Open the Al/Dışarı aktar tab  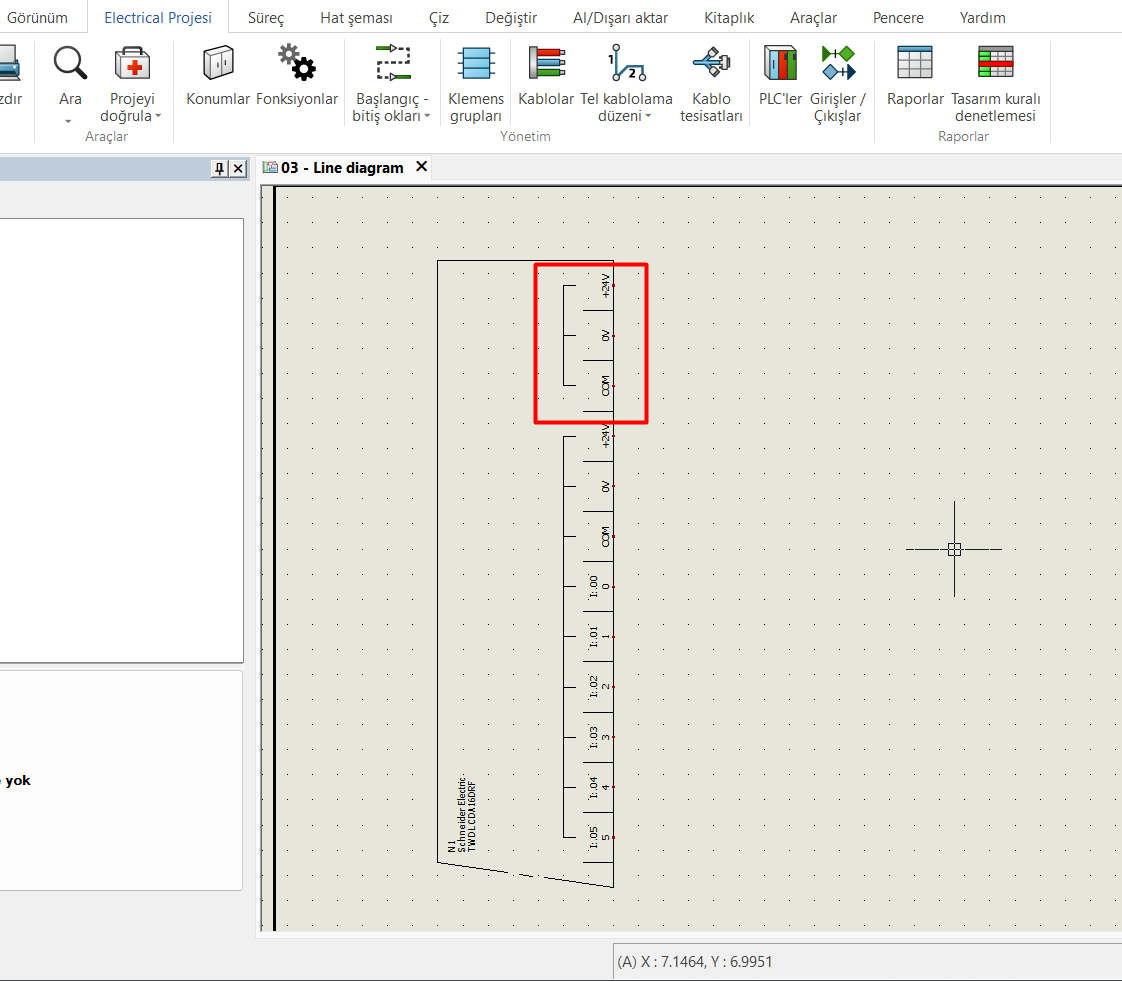(x=620, y=18)
